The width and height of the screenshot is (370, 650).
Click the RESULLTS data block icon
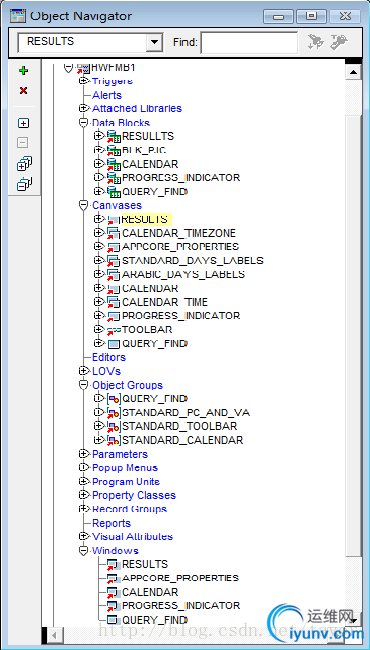tap(114, 137)
